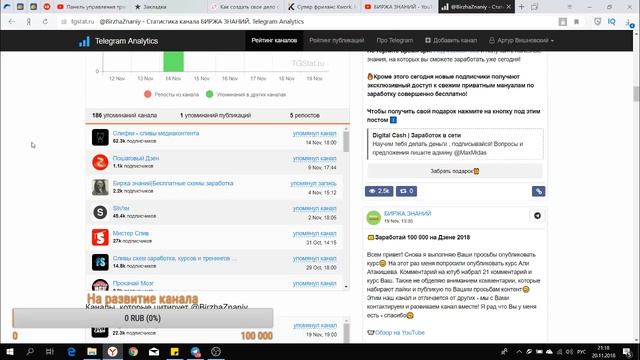The width and height of the screenshot is (640, 360).
Task: Click the 2.5k views eye badge
Action: pos(379,191)
